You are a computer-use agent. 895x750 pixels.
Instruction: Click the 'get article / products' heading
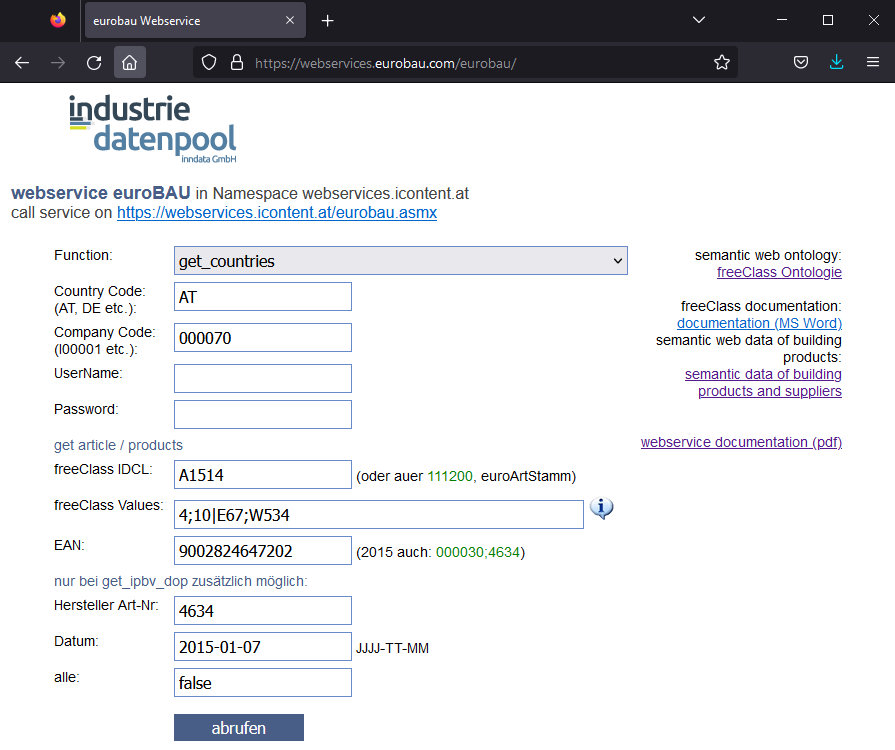118,445
